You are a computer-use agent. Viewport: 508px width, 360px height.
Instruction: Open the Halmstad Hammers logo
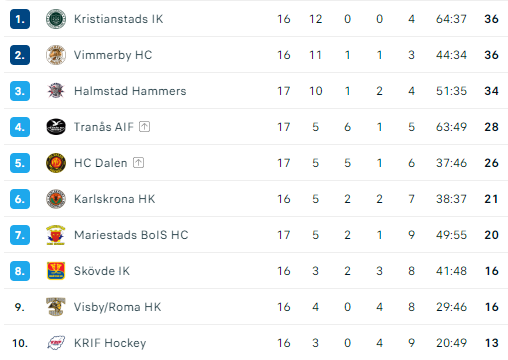point(56,91)
